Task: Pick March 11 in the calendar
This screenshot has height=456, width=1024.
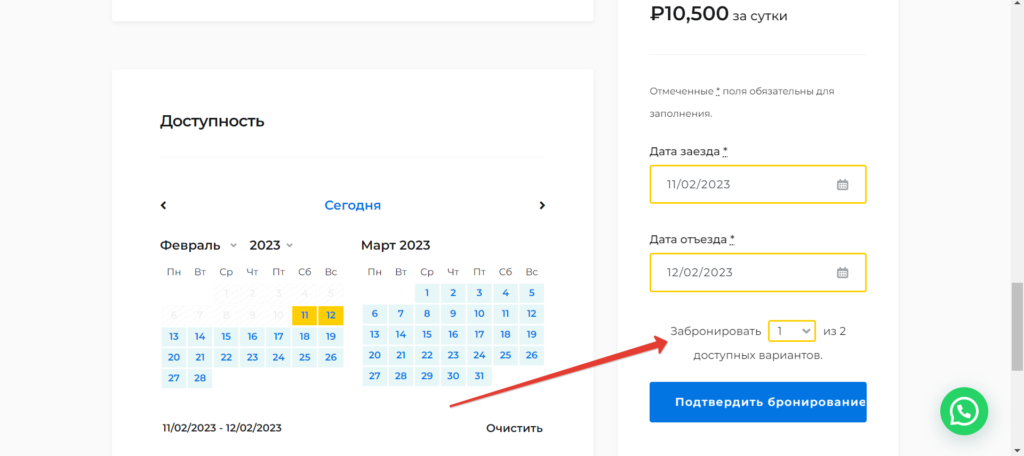Action: coord(505,314)
